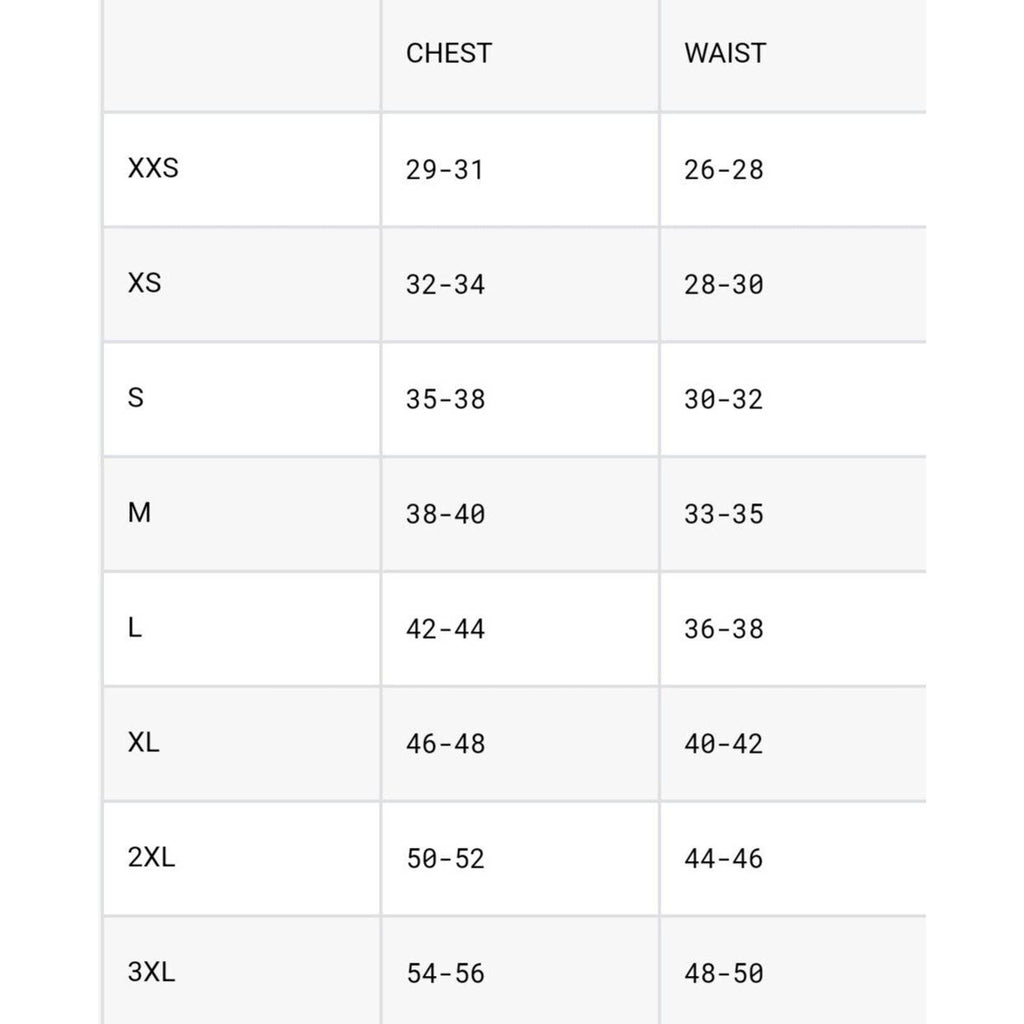Click waist value 33-35

click(724, 515)
